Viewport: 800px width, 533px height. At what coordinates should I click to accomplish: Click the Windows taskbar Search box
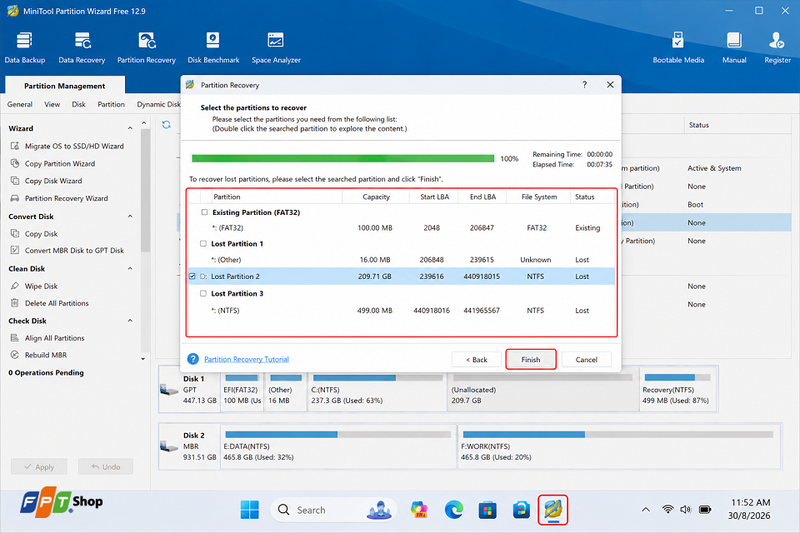point(334,510)
